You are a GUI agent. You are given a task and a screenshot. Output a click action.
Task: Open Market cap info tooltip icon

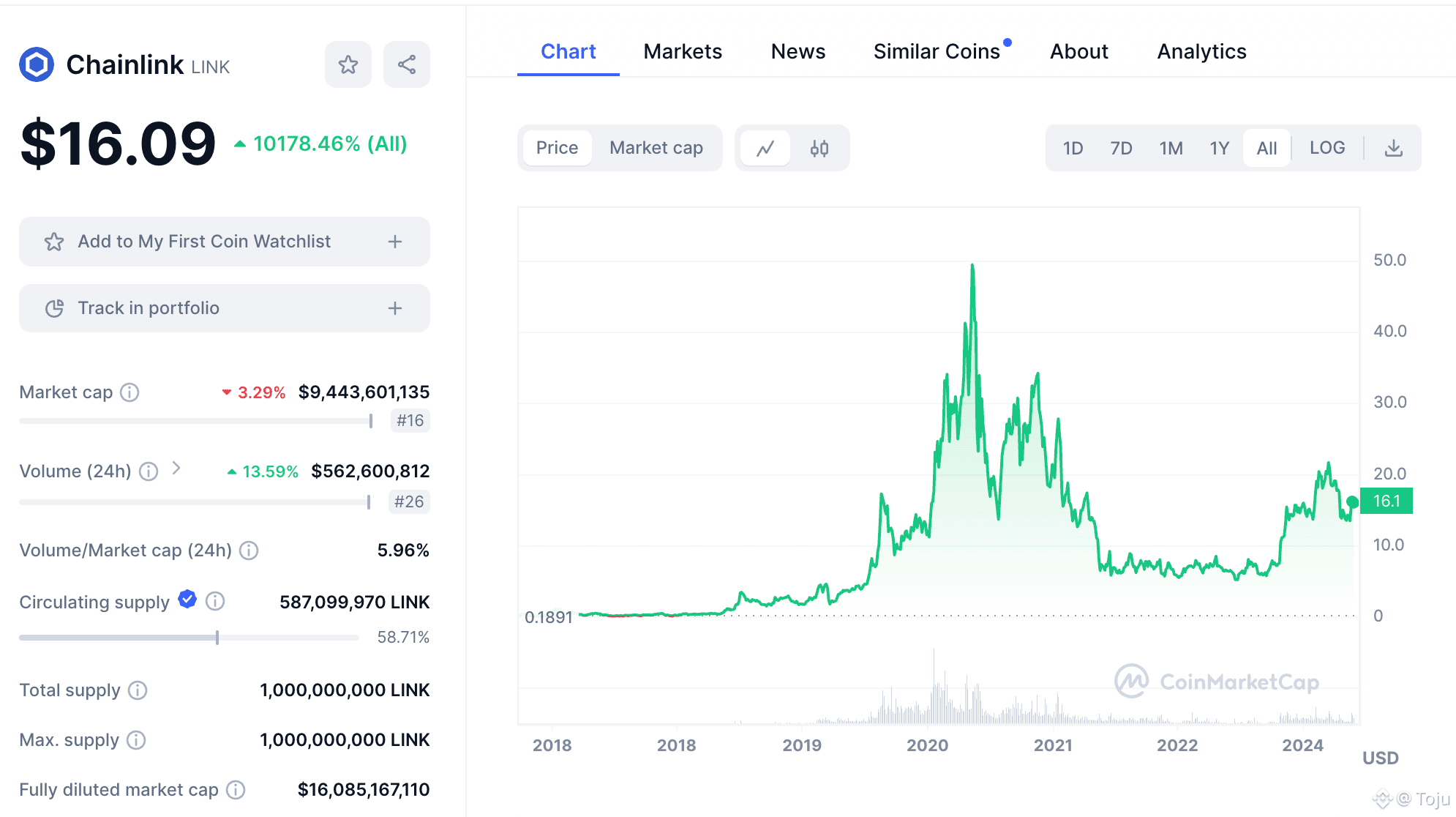tap(130, 392)
